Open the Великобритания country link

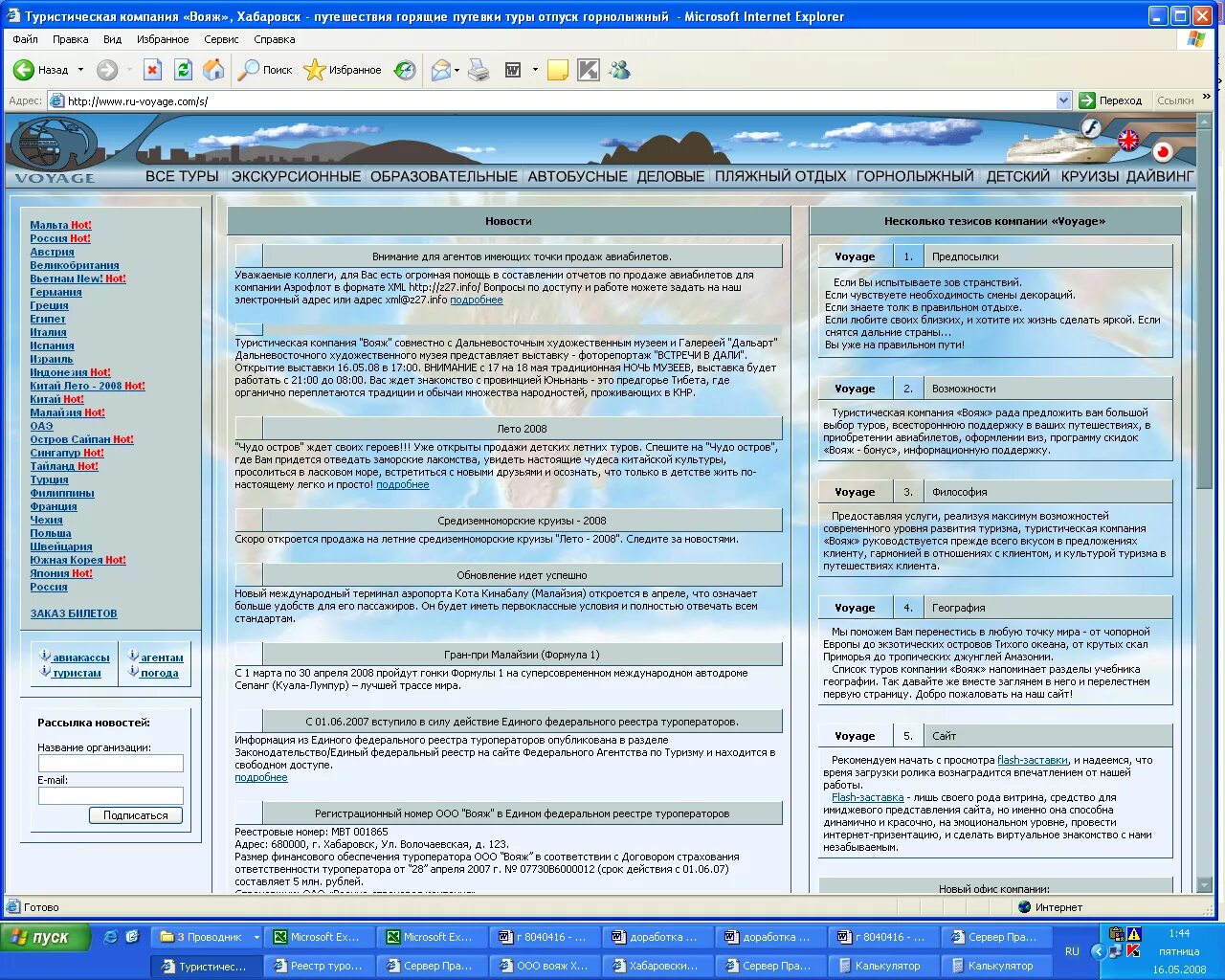click(75, 265)
